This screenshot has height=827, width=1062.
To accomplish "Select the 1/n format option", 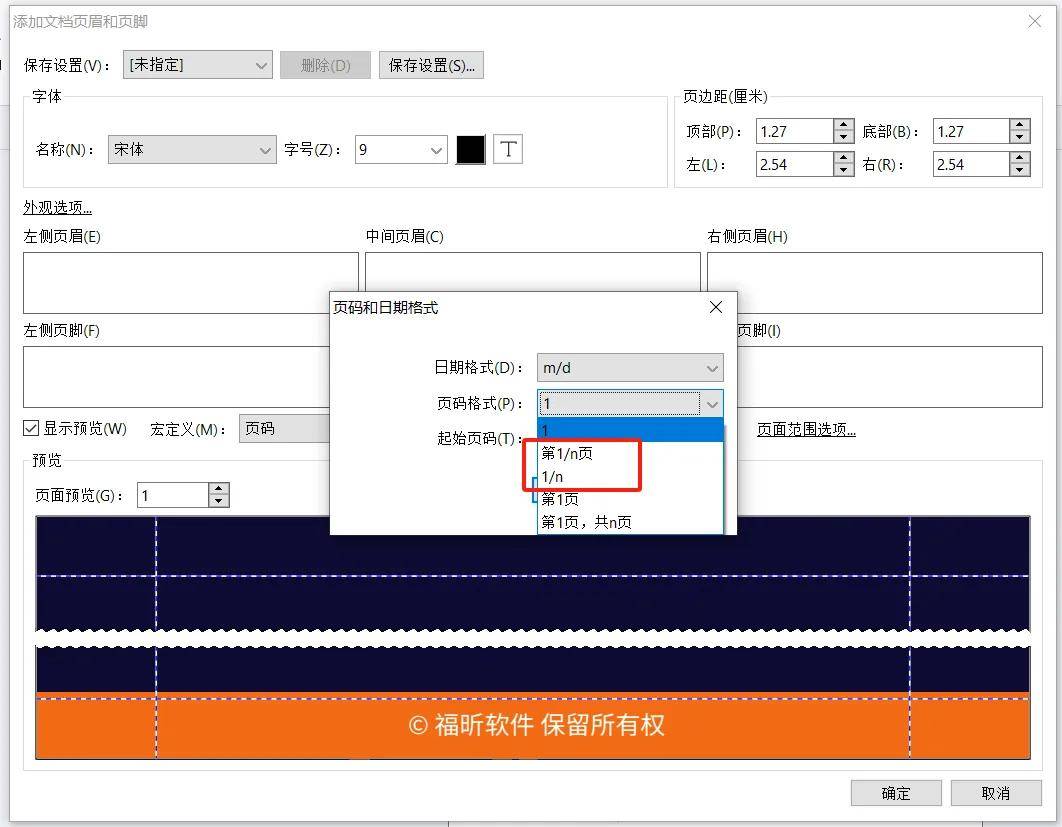I will tap(554, 476).
